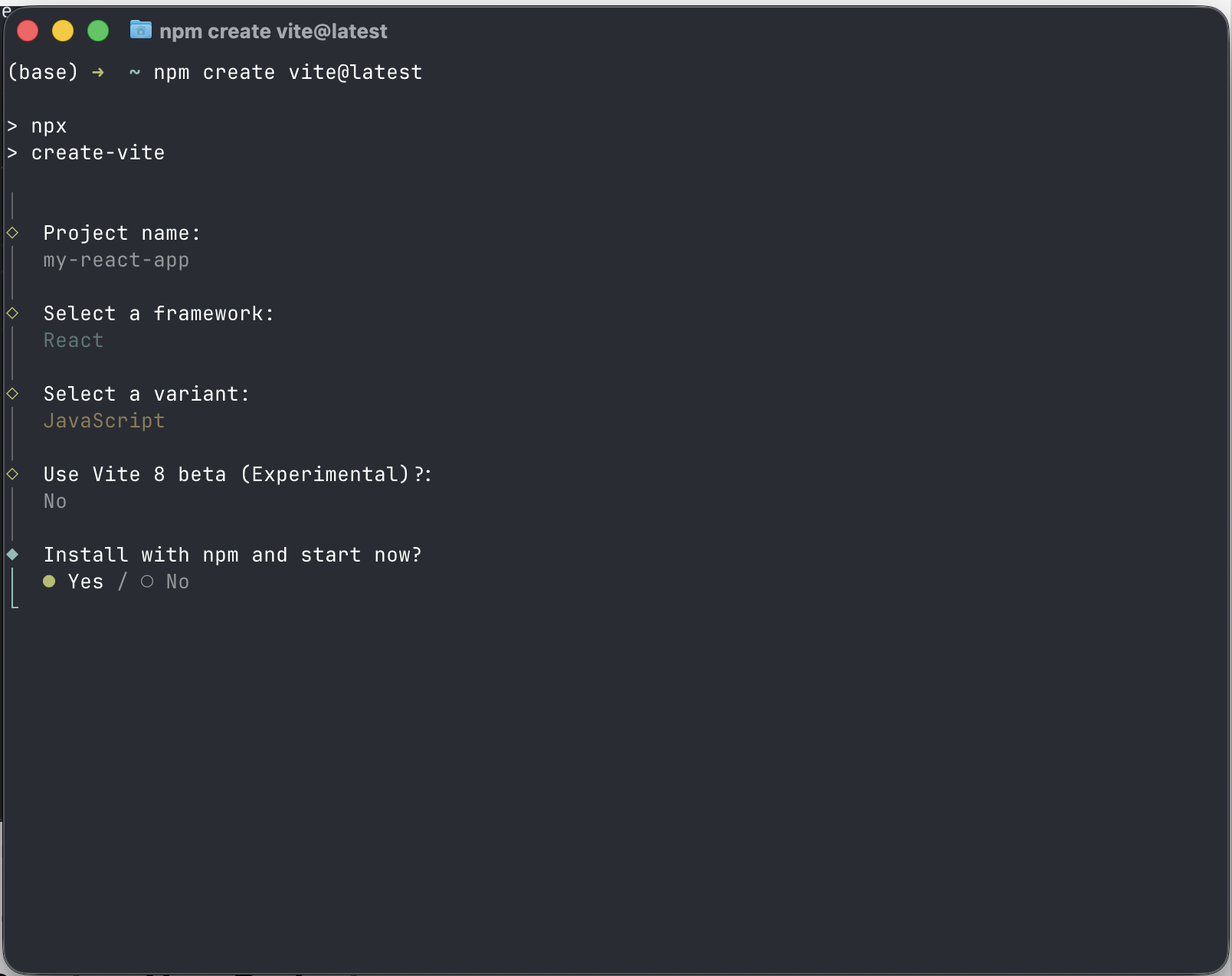
Task: Click the window title 'npm create vite@latest'
Action: coord(273,31)
